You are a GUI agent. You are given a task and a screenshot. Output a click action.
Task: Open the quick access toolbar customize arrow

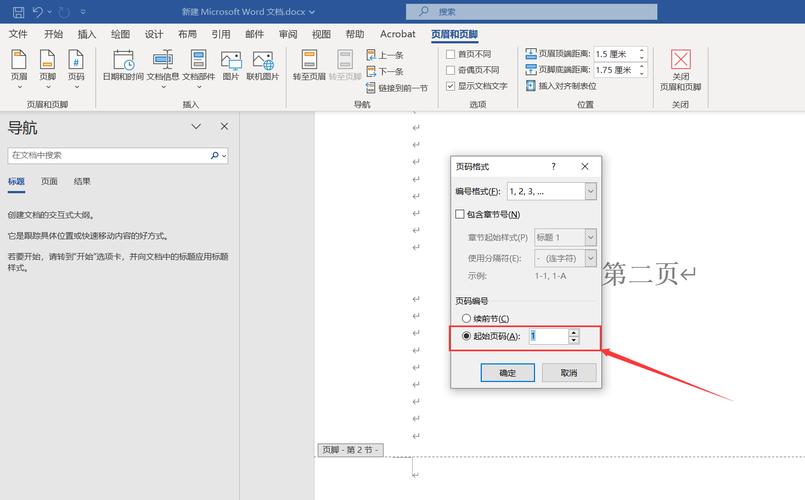83,11
